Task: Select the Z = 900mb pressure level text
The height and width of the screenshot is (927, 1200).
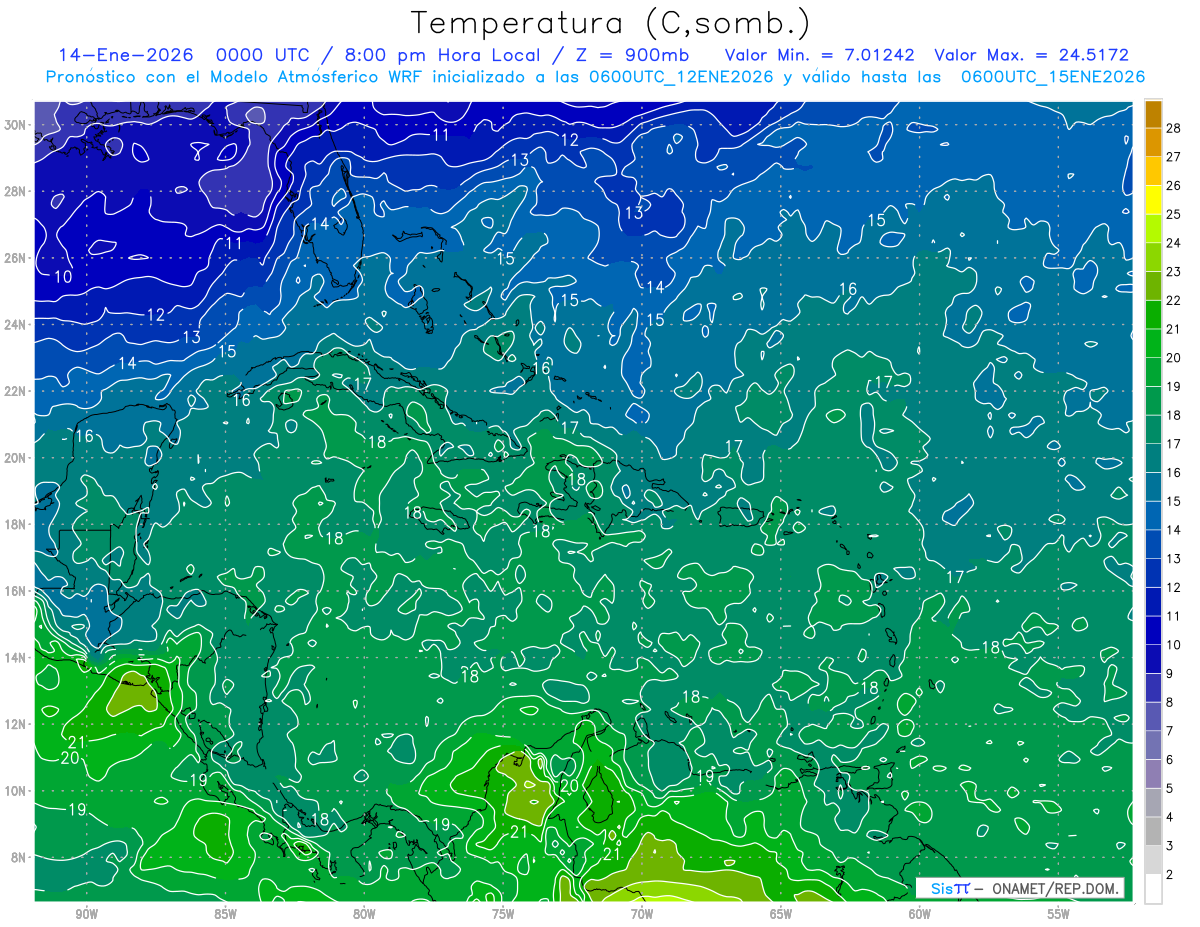Action: pyautogui.click(x=630, y=55)
